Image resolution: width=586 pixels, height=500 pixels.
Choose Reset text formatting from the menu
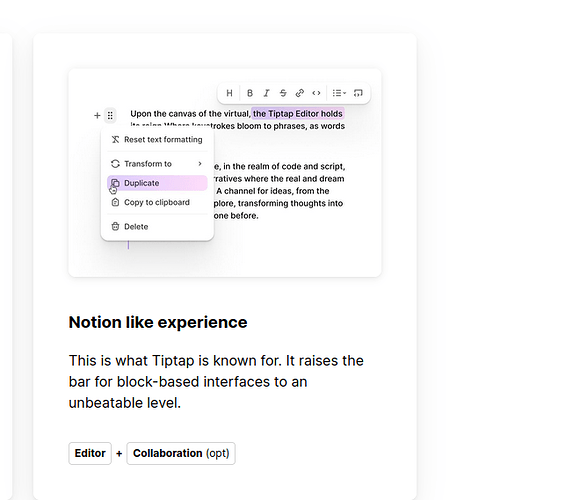157,140
